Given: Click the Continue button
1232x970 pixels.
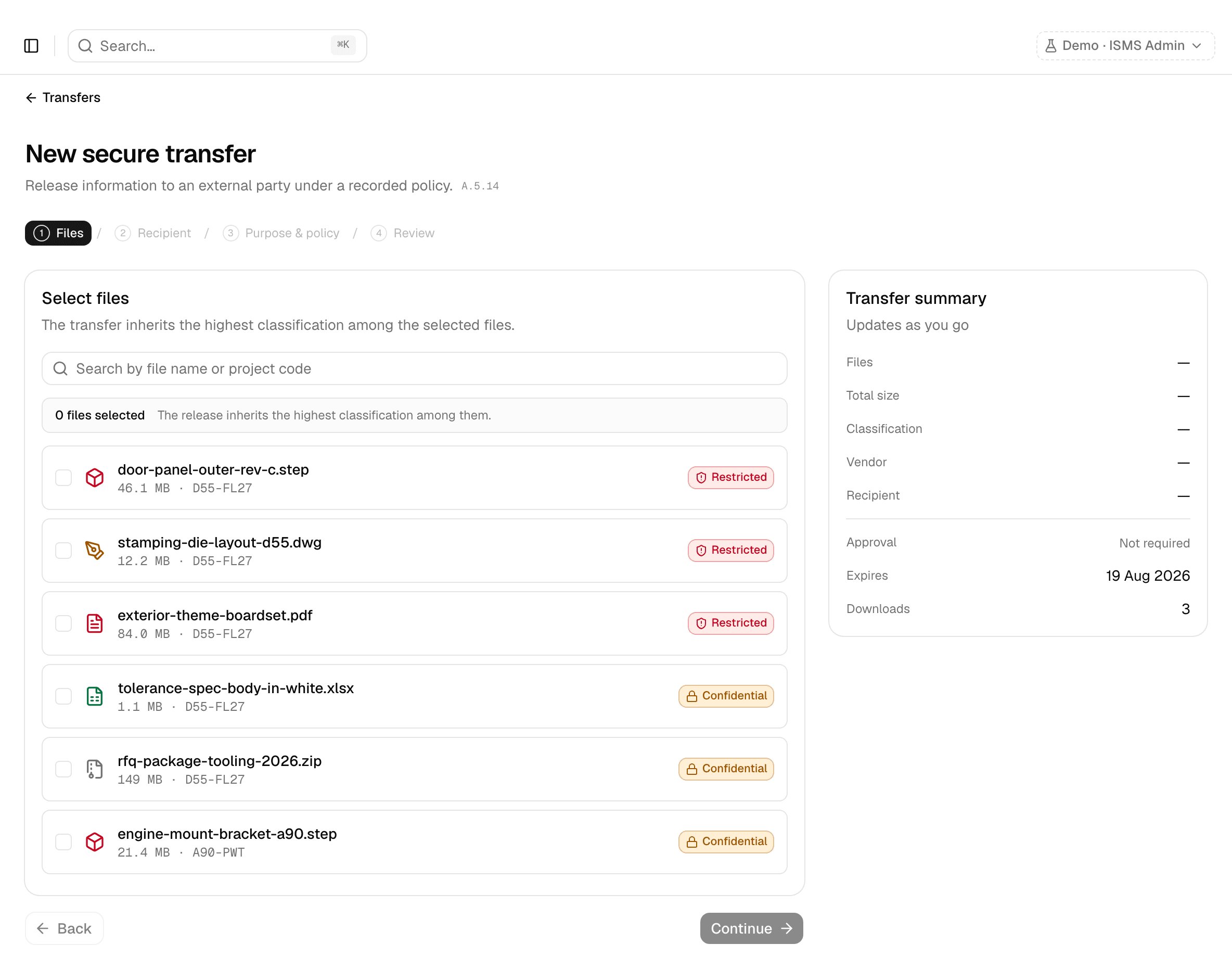Looking at the screenshot, I should (751, 928).
